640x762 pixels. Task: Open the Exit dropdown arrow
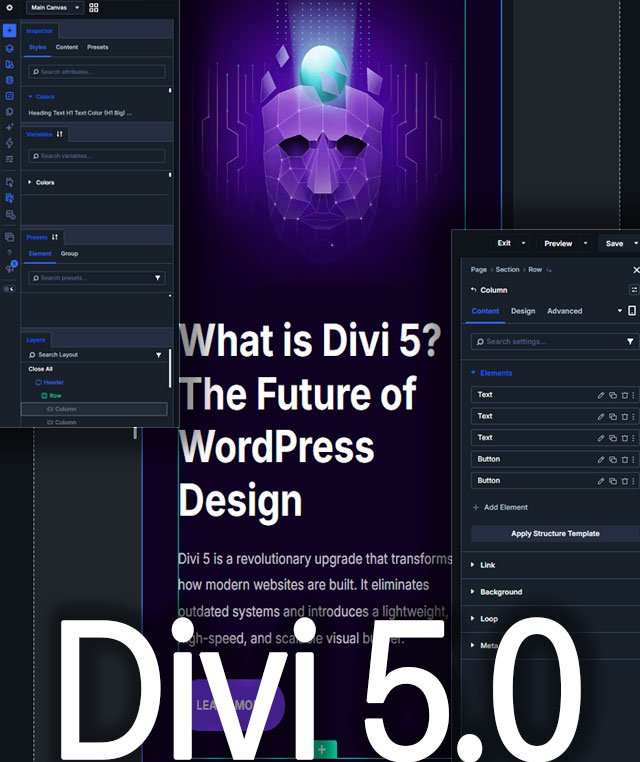pos(523,243)
